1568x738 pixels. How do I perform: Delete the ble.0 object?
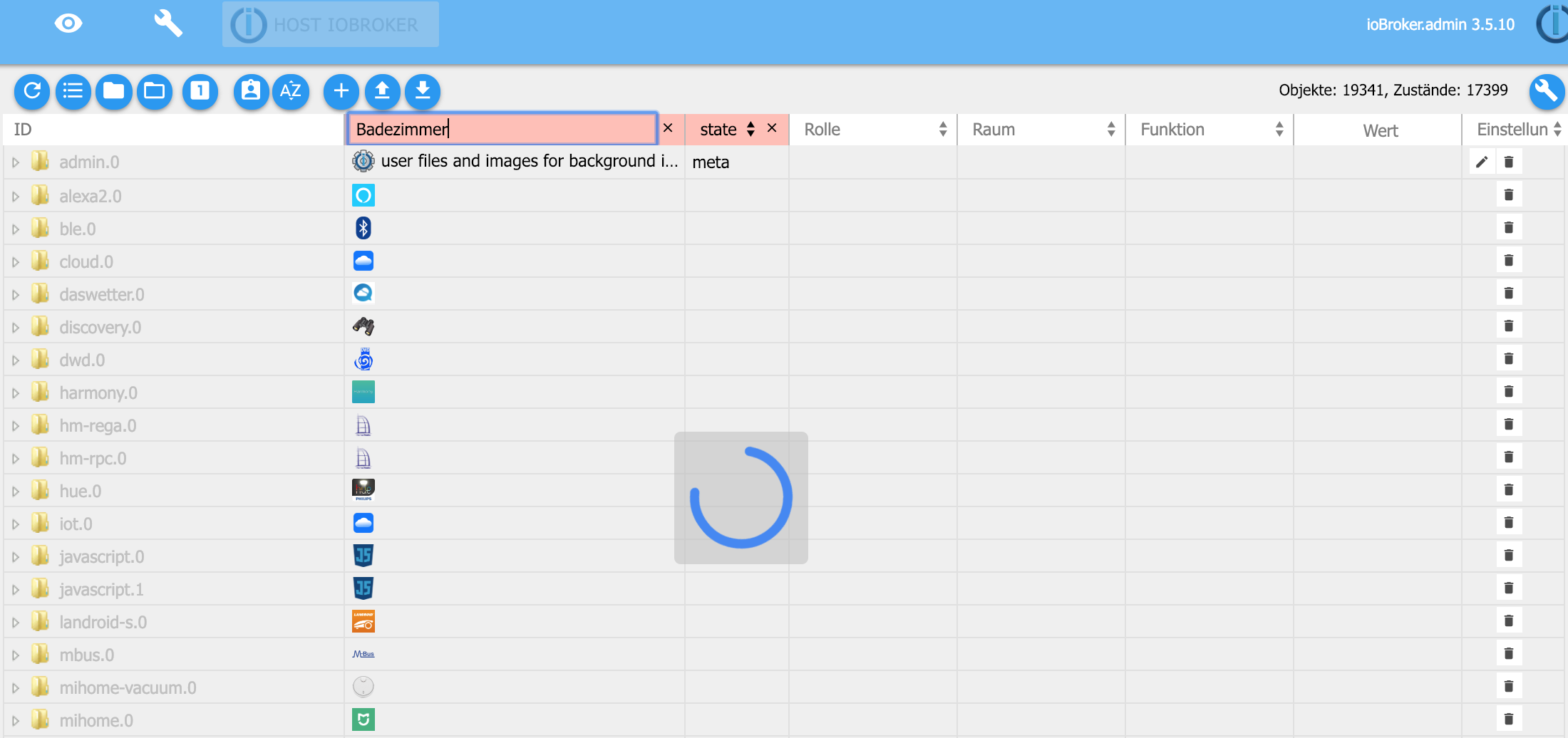click(1509, 227)
